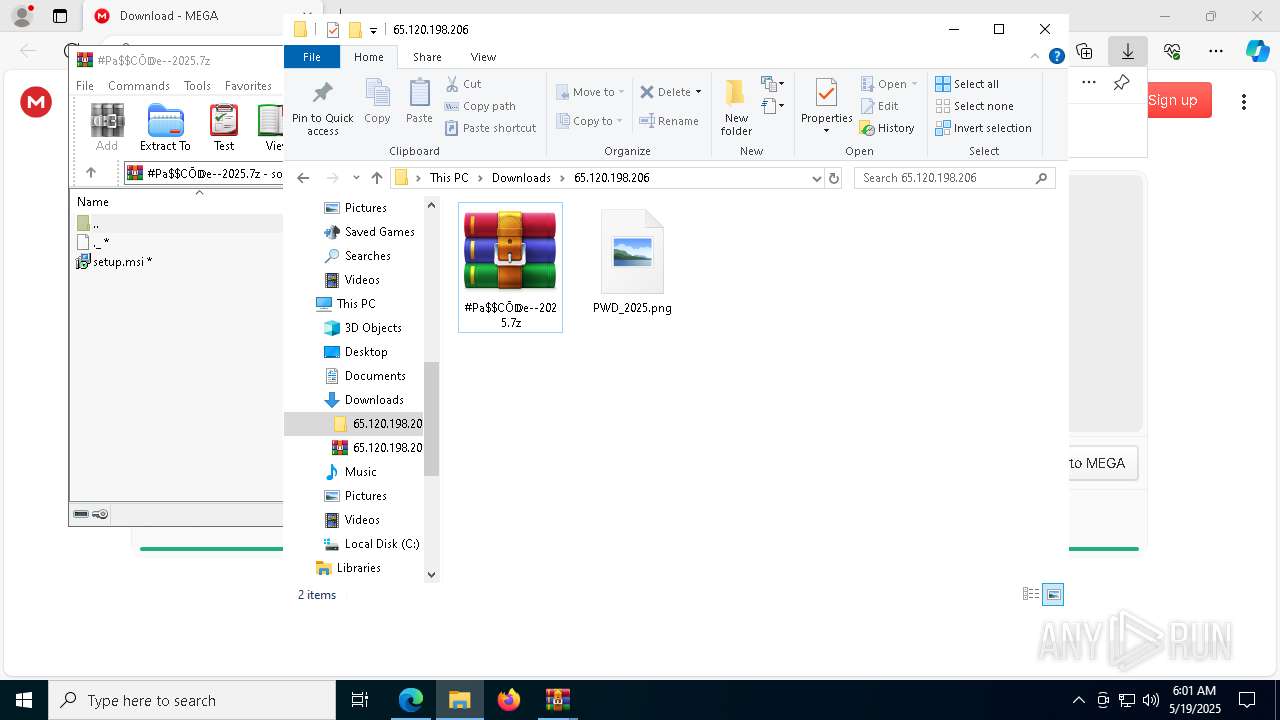1280x720 pixels.
Task: Expand New item dropdown in ribbon
Action: [773, 84]
